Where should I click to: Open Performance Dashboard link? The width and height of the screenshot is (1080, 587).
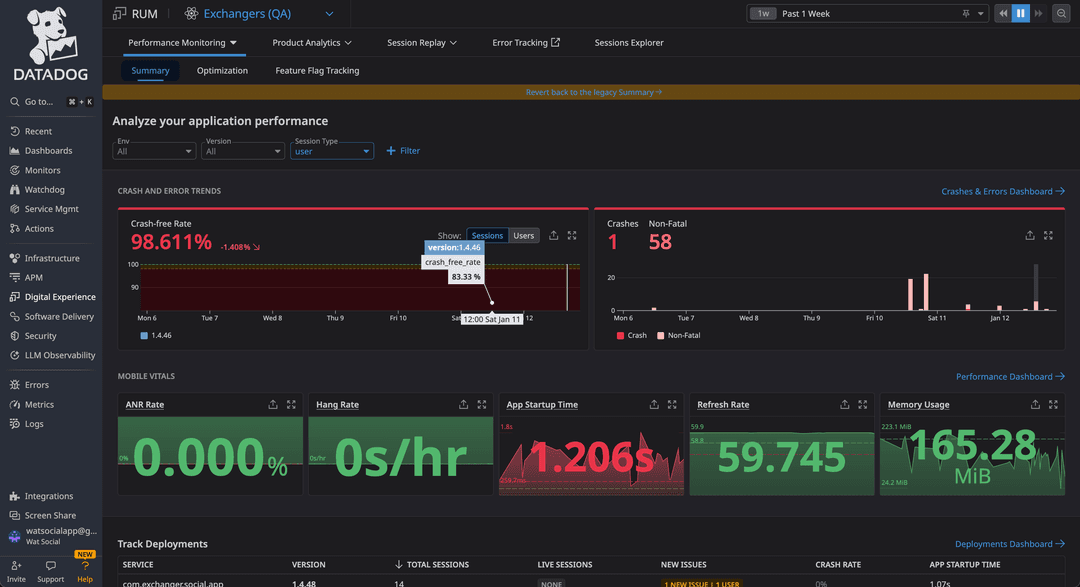pyautogui.click(x=1010, y=376)
